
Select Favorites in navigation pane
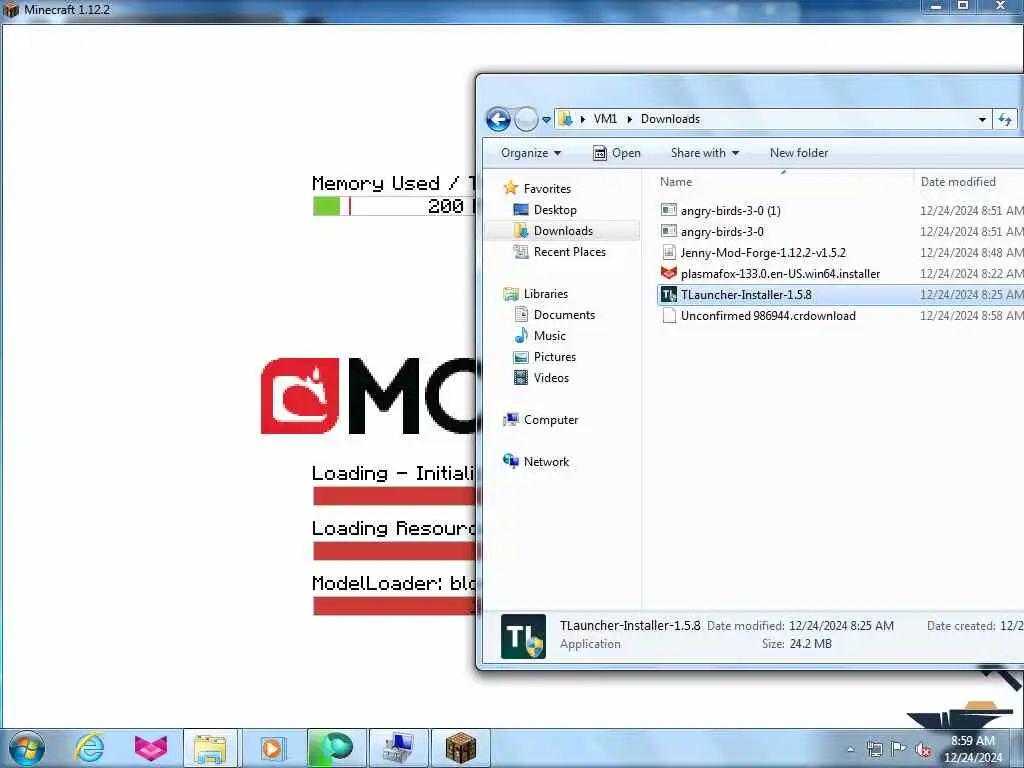[x=547, y=189]
